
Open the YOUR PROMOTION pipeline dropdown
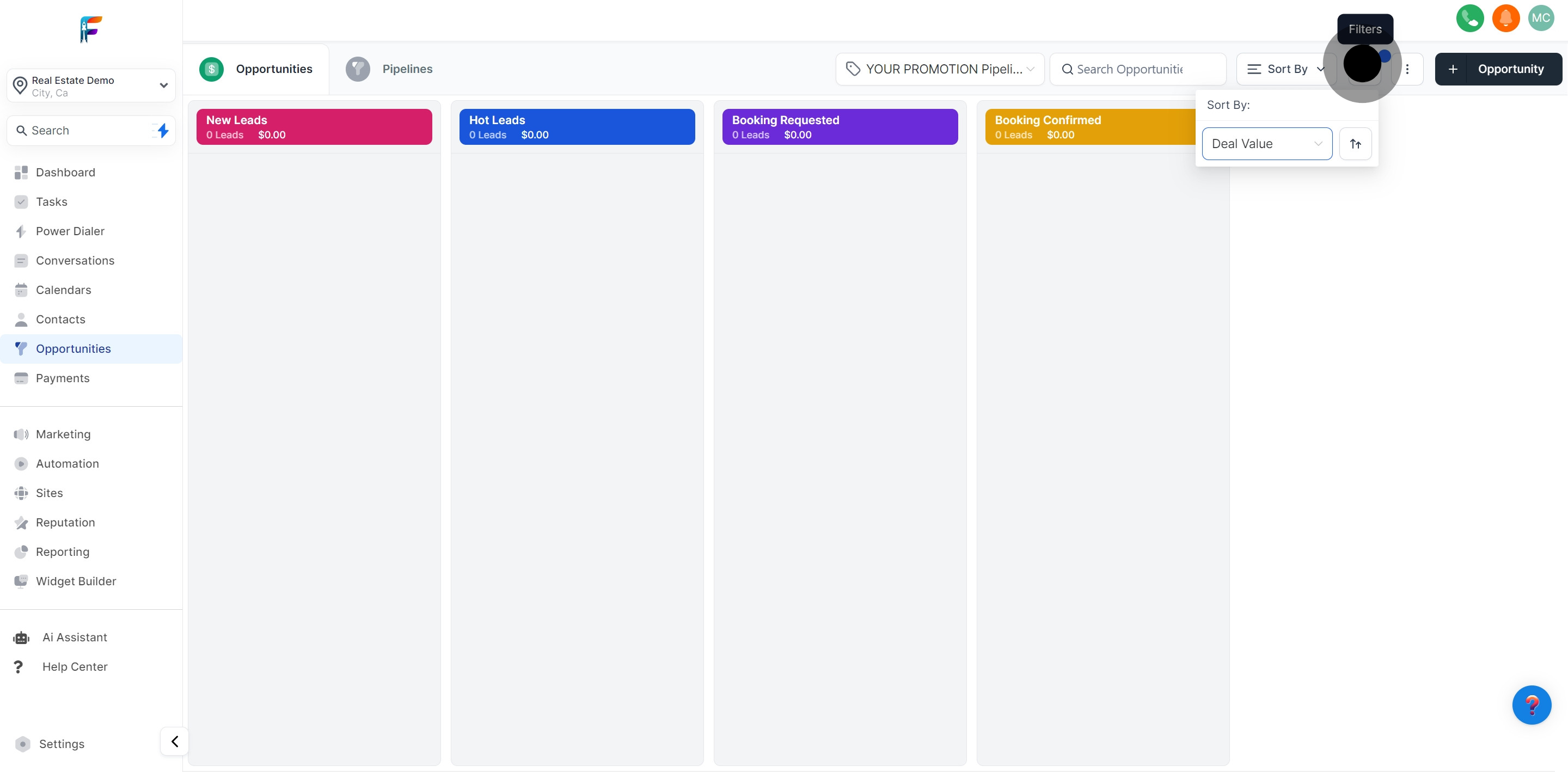tap(940, 69)
